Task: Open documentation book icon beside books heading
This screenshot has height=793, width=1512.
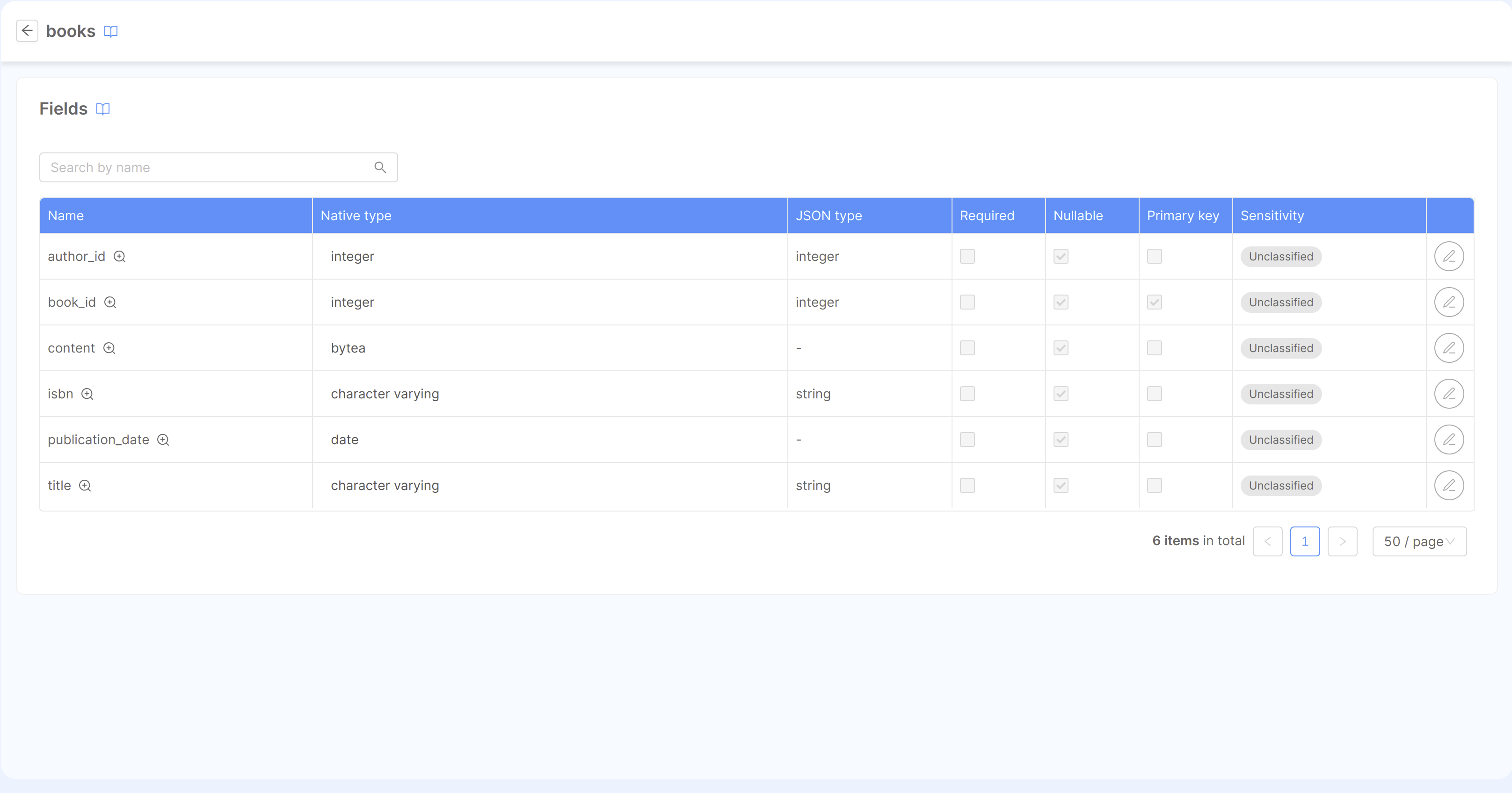Action: [x=111, y=32]
